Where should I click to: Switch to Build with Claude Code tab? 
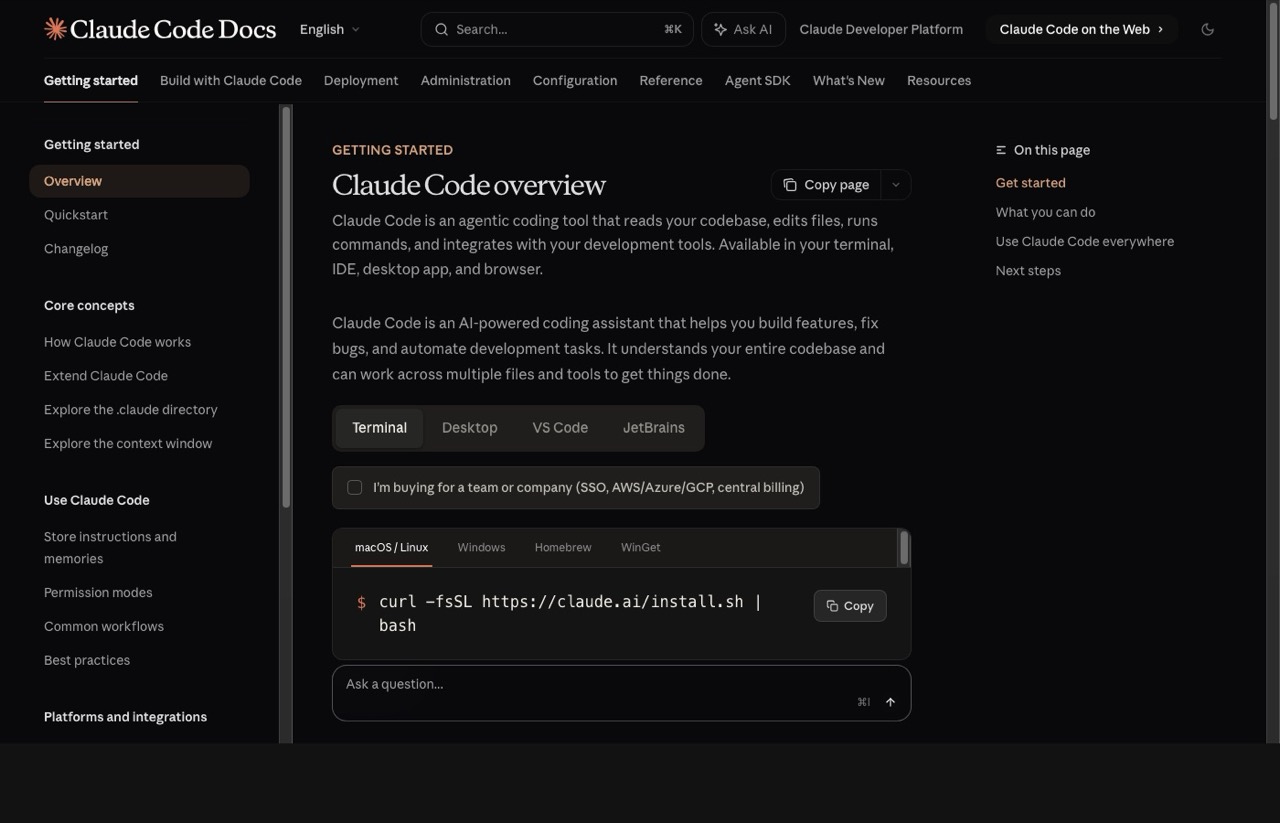click(x=231, y=80)
